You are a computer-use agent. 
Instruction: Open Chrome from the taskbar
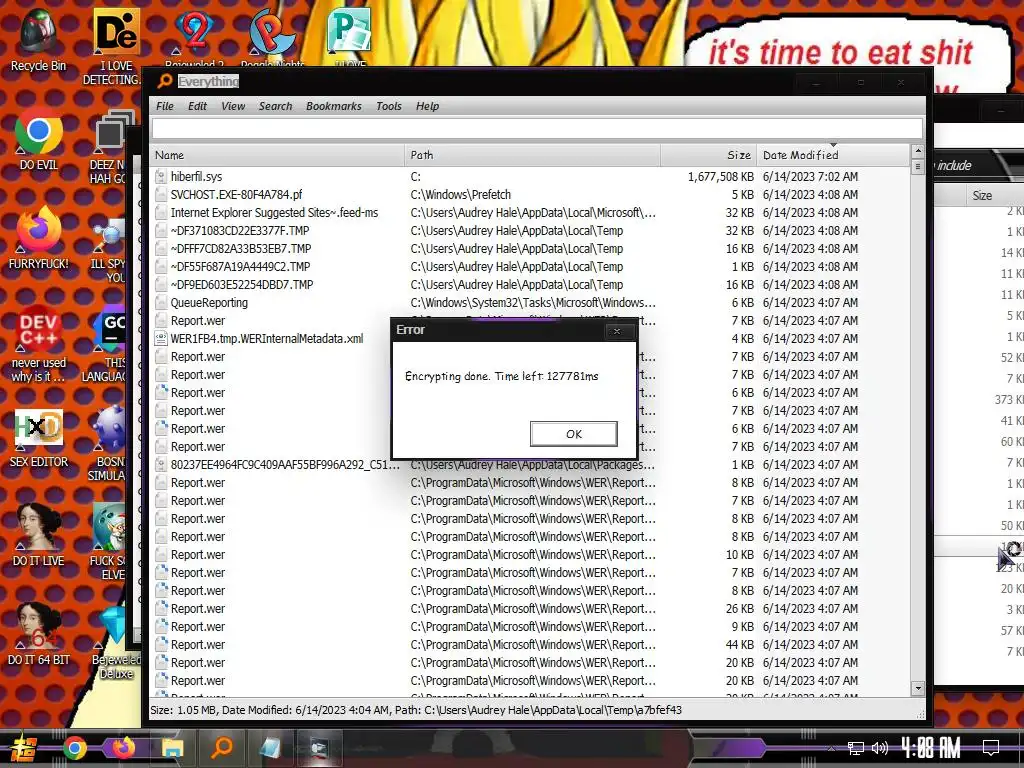[74, 748]
